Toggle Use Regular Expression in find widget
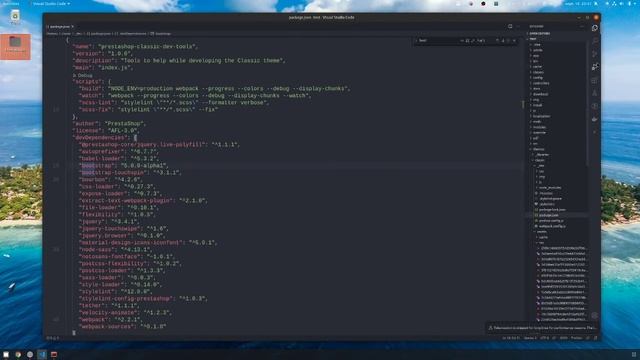The image size is (640, 360). tap(473, 40)
